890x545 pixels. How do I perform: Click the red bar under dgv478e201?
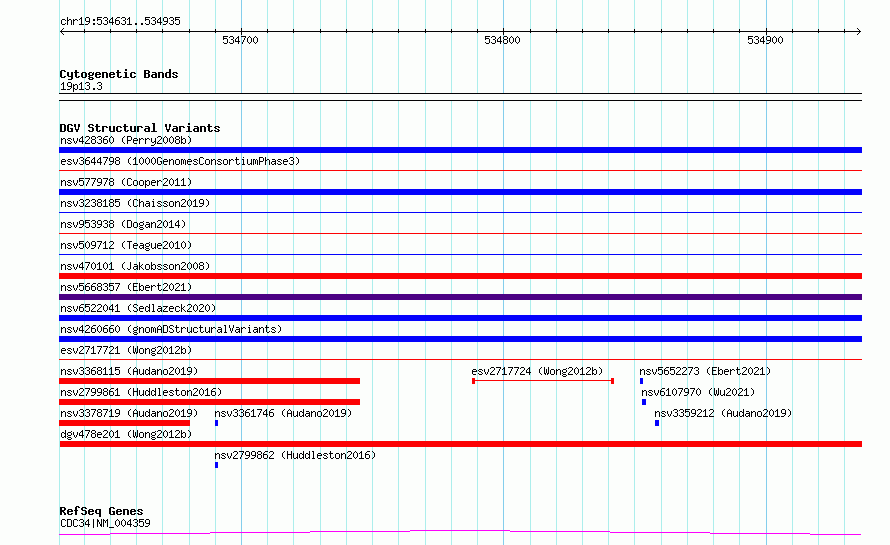coord(460,444)
